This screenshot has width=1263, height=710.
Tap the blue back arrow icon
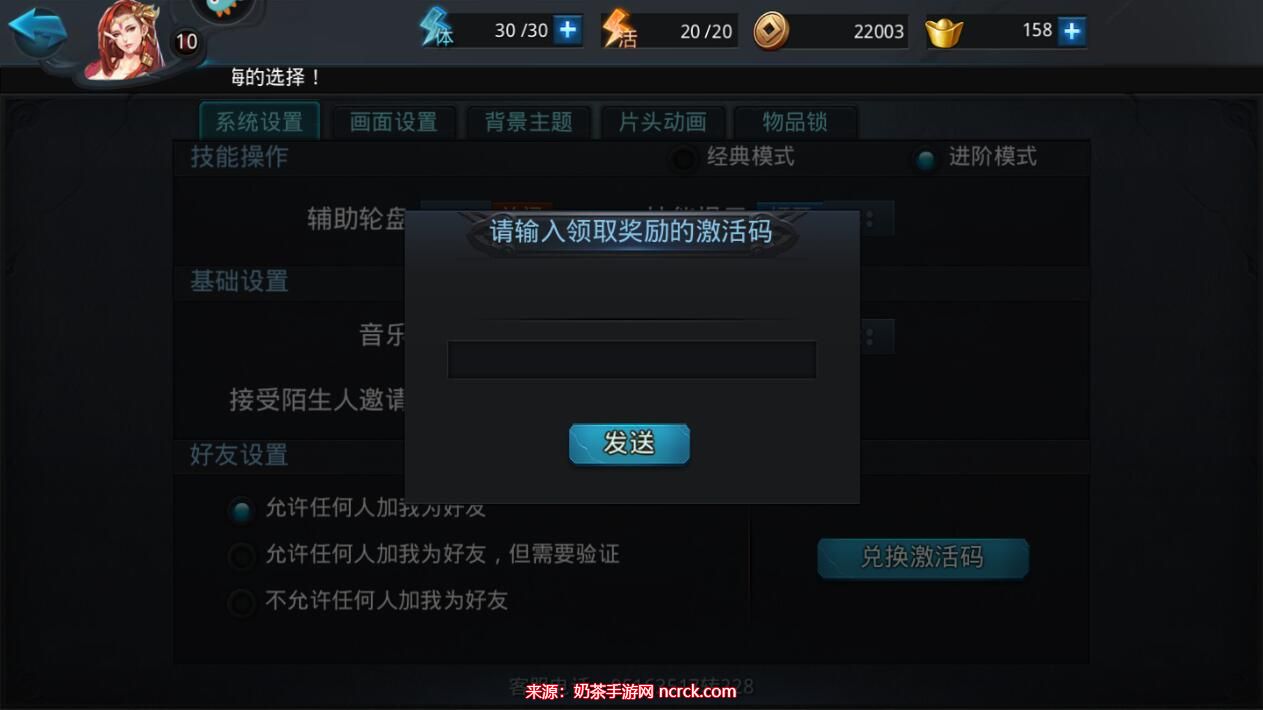click(x=38, y=31)
